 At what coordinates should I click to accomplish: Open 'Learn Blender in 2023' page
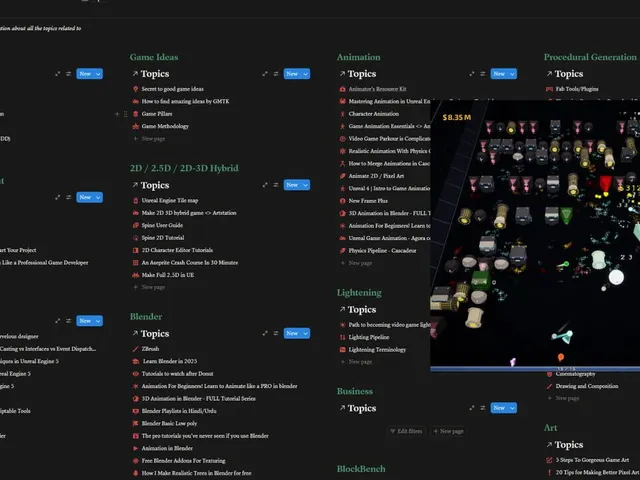(x=170, y=361)
